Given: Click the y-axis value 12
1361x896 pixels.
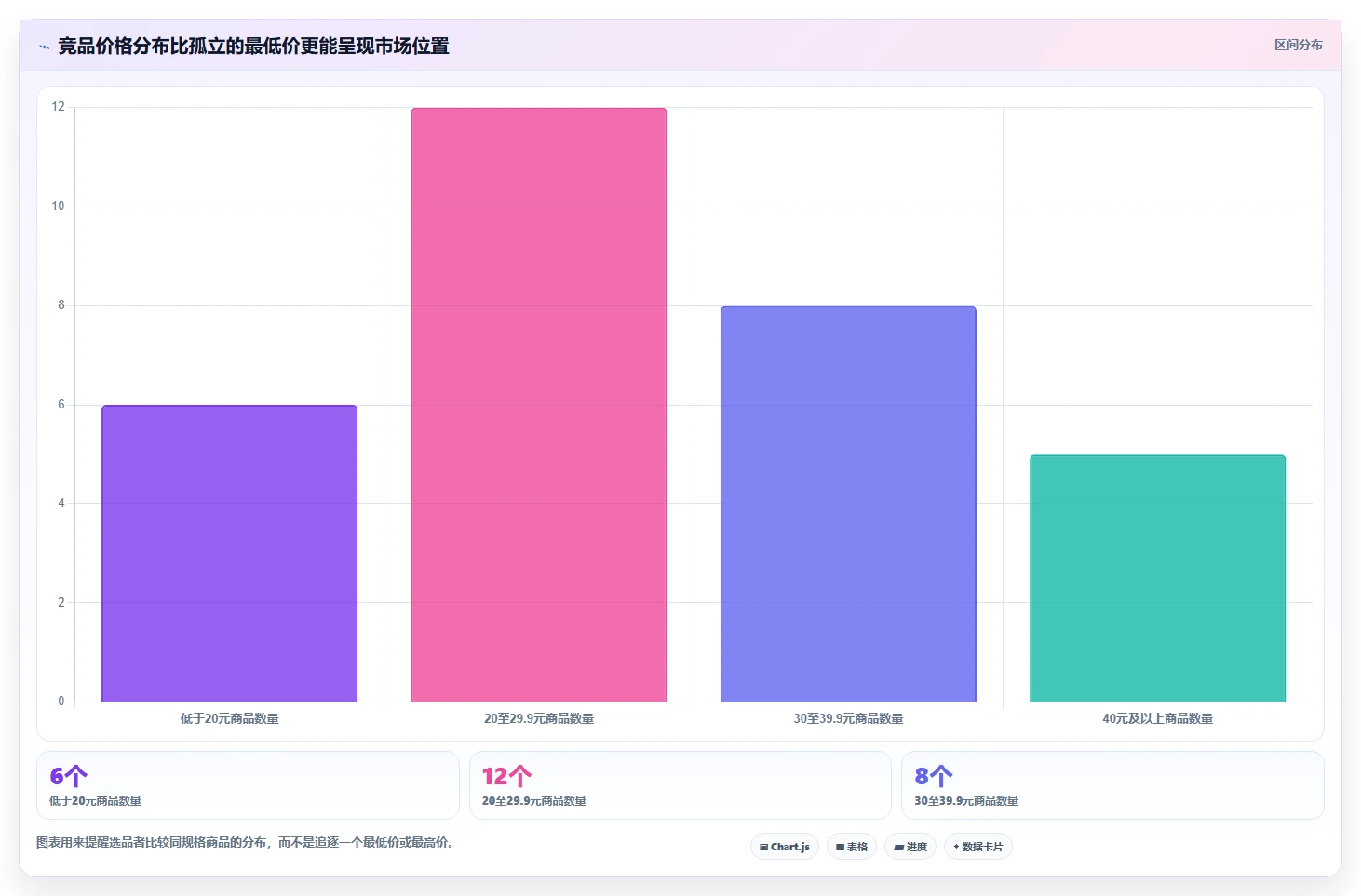Looking at the screenshot, I should coord(58,107).
